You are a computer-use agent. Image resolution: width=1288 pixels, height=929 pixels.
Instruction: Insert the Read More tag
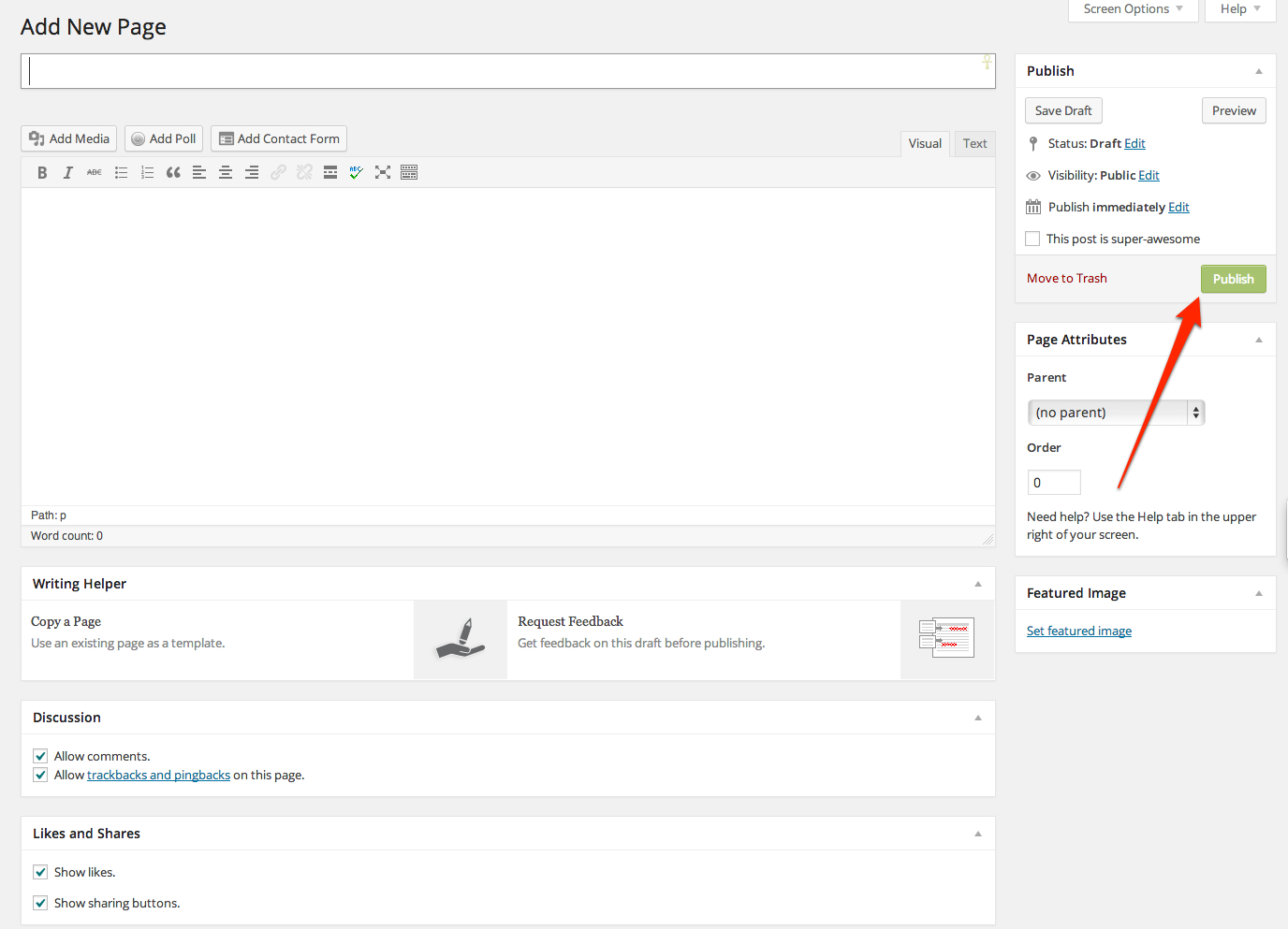330,172
